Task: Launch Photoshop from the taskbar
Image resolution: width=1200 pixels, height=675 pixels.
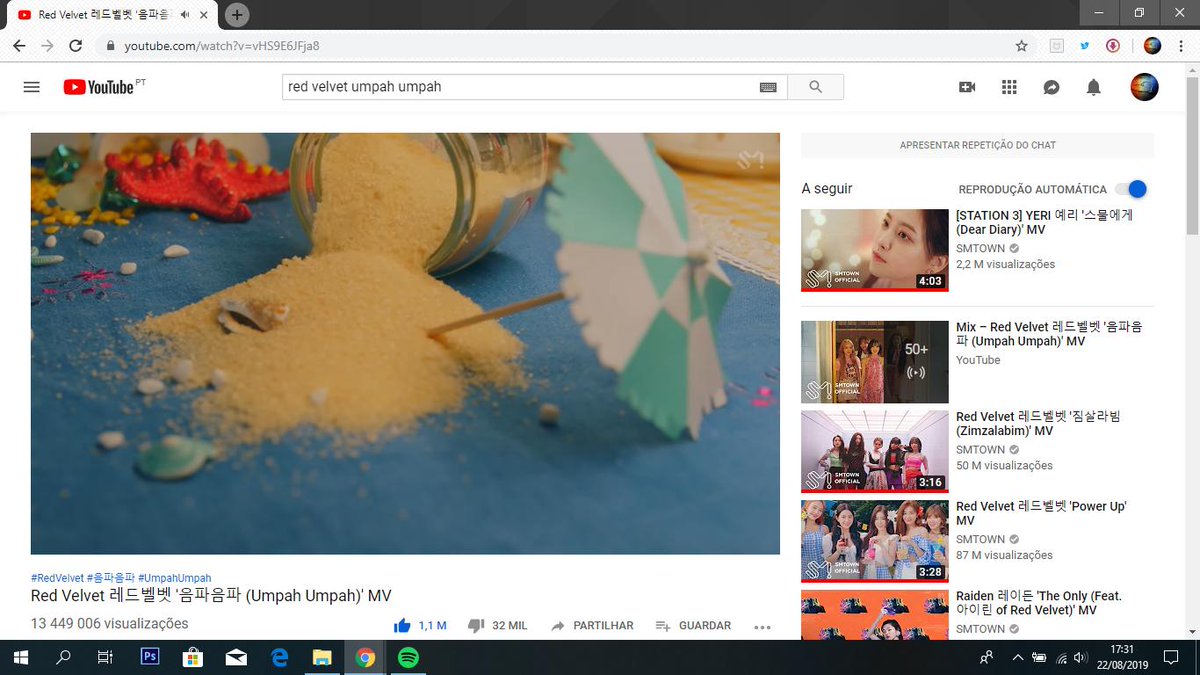Action: 151,657
